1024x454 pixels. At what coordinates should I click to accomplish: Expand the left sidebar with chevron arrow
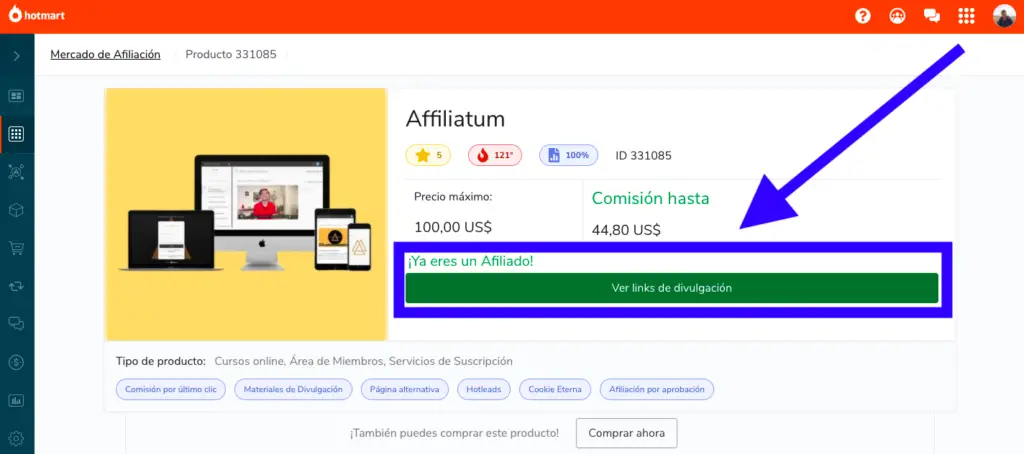(17, 56)
